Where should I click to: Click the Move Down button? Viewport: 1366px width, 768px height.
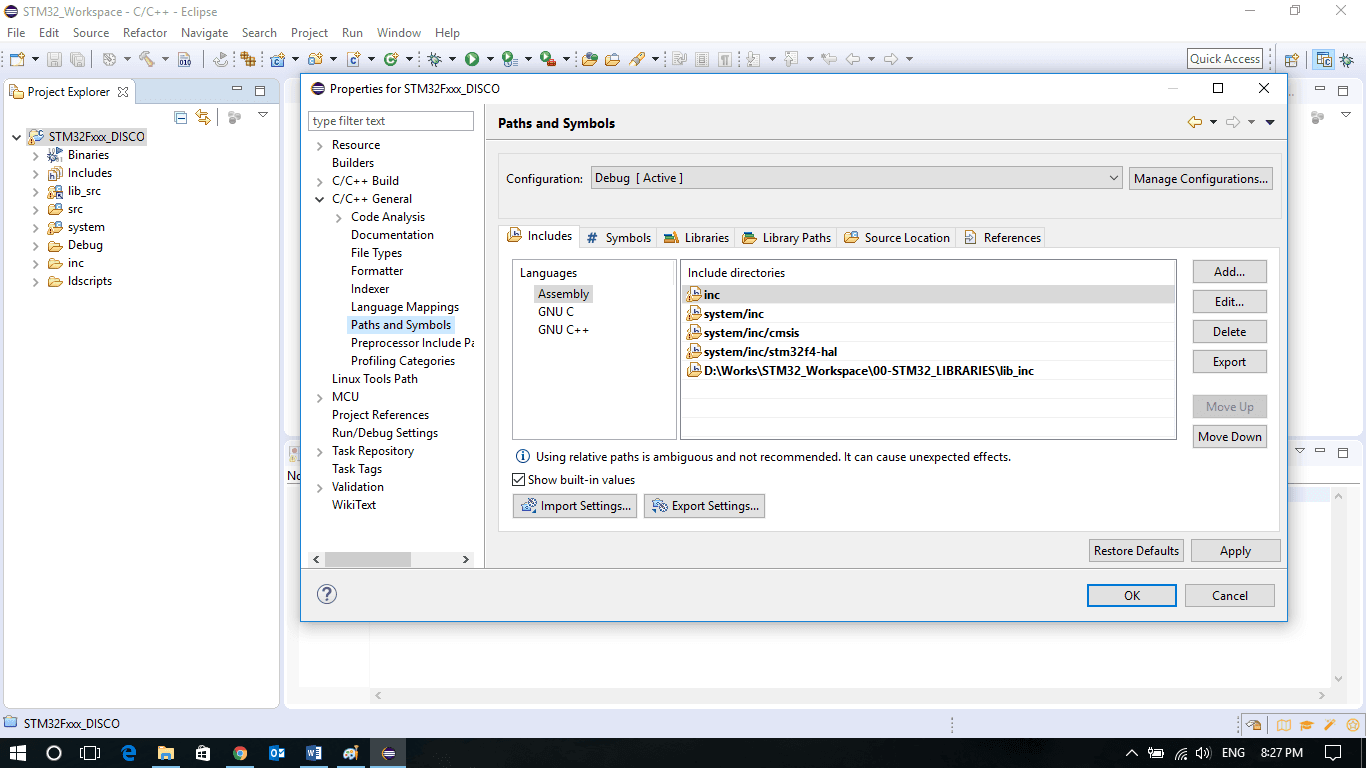1229,436
